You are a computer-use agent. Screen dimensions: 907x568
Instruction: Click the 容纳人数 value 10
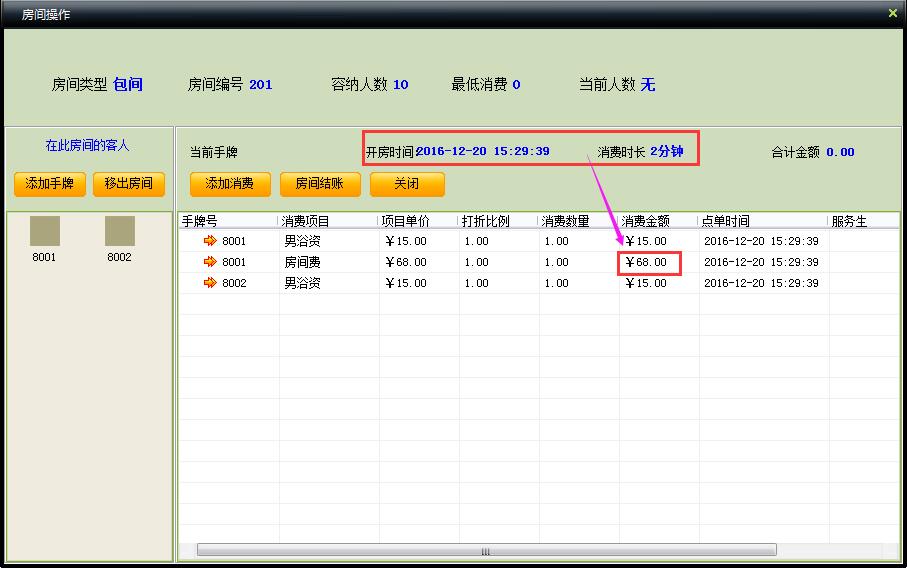(x=401, y=84)
